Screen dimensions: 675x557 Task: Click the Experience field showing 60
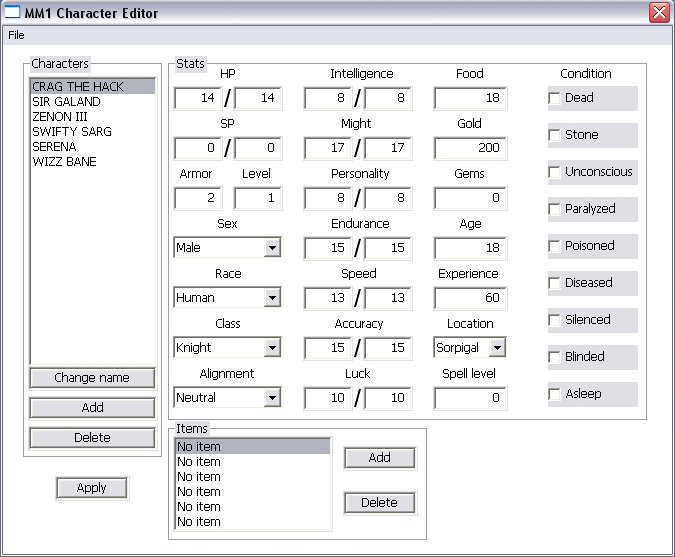click(471, 298)
